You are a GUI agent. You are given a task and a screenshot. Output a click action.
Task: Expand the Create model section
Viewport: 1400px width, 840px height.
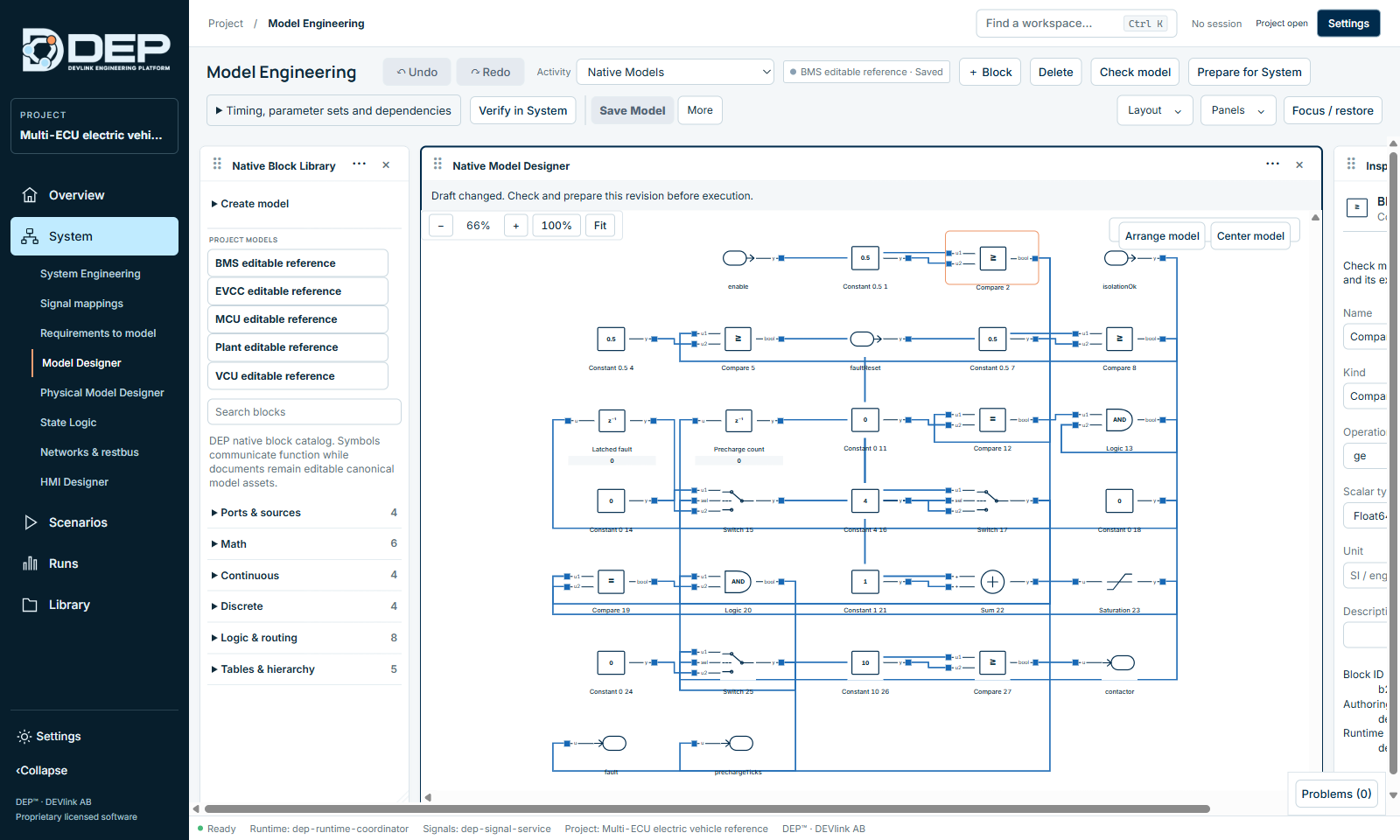[x=249, y=204]
